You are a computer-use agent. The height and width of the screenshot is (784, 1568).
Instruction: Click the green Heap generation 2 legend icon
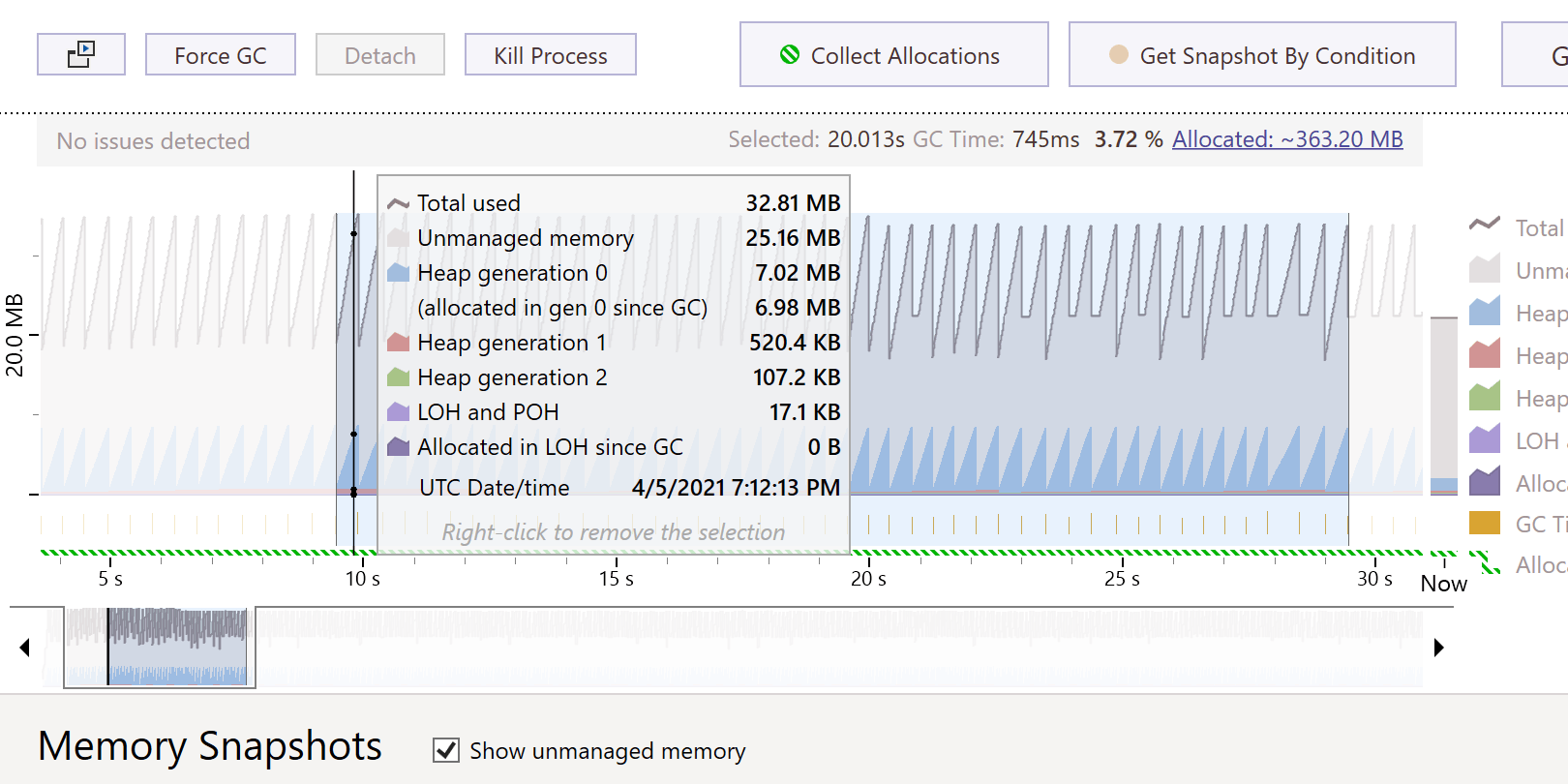coord(1485,398)
